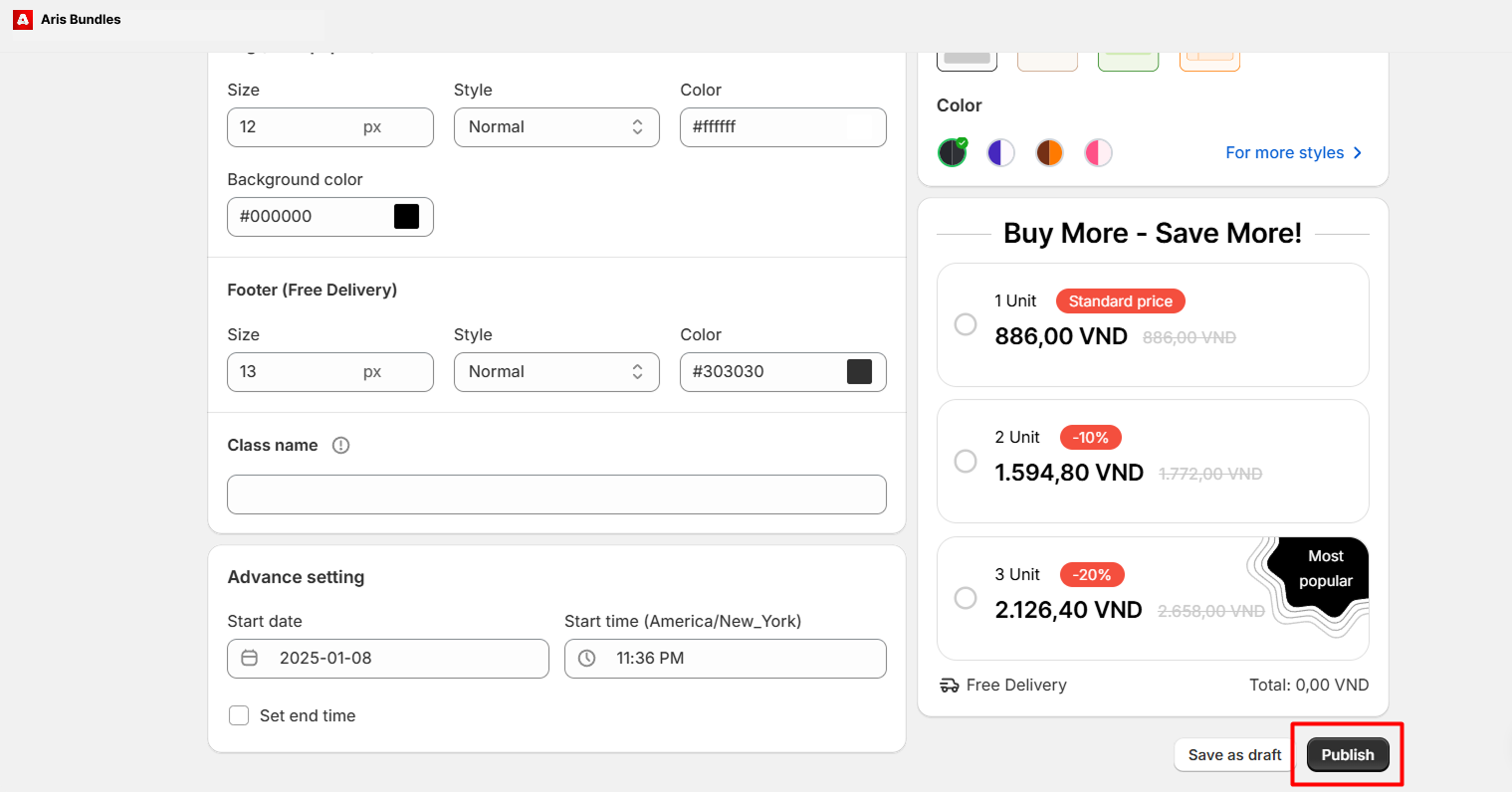Click the Size field containing 12
1512x792 pixels.
click(330, 127)
